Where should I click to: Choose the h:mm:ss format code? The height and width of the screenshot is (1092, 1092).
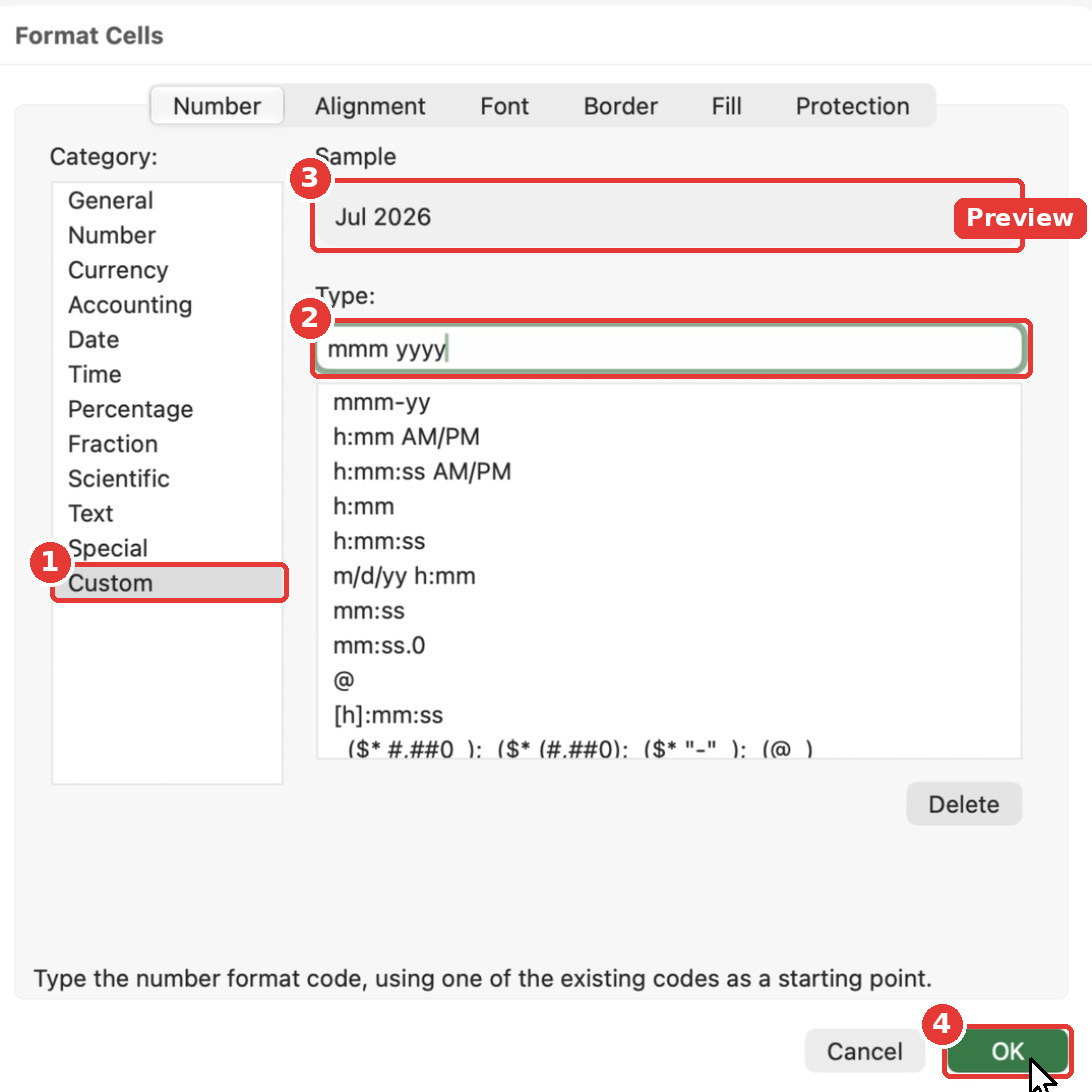(x=669, y=542)
